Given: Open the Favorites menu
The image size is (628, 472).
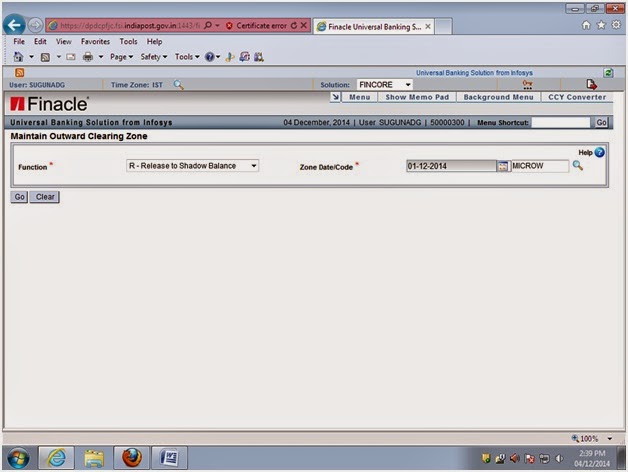Looking at the screenshot, I should coord(95,42).
